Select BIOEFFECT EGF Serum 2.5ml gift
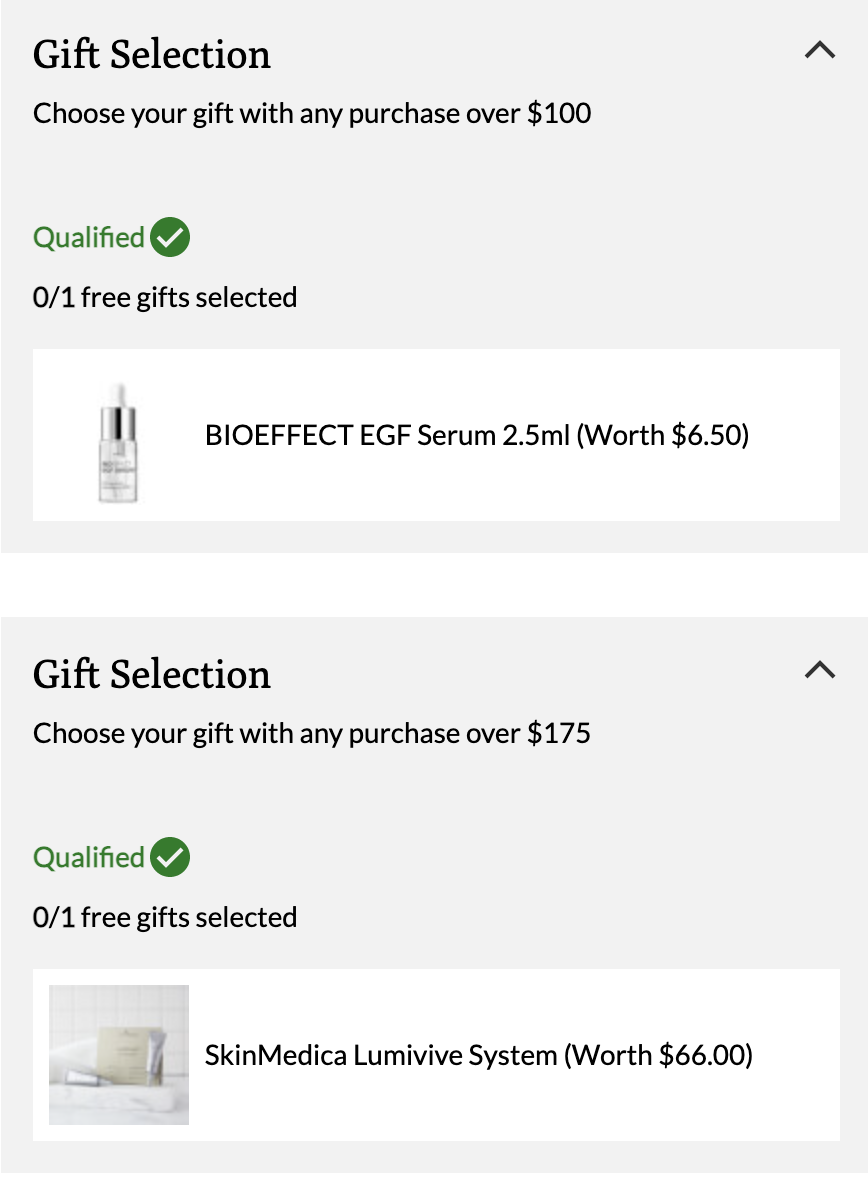 tap(436, 435)
